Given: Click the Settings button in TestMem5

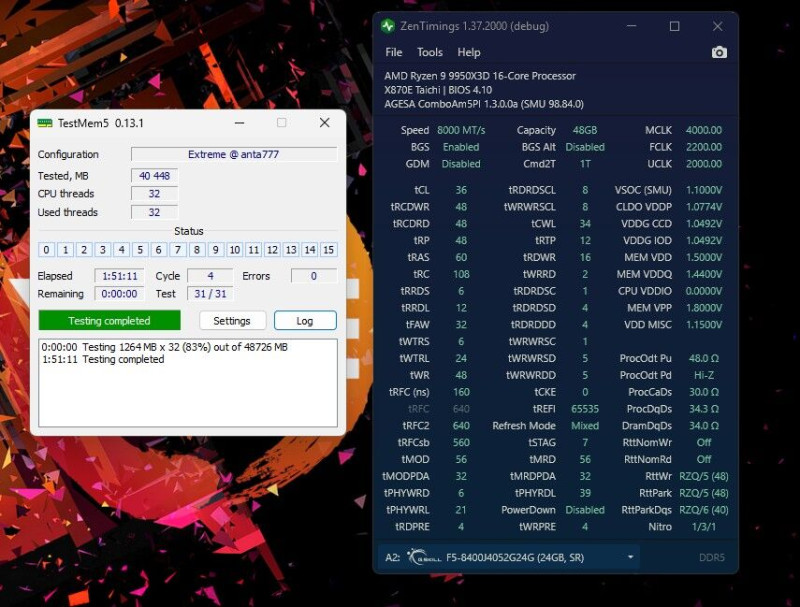Looking at the screenshot, I should [x=232, y=321].
